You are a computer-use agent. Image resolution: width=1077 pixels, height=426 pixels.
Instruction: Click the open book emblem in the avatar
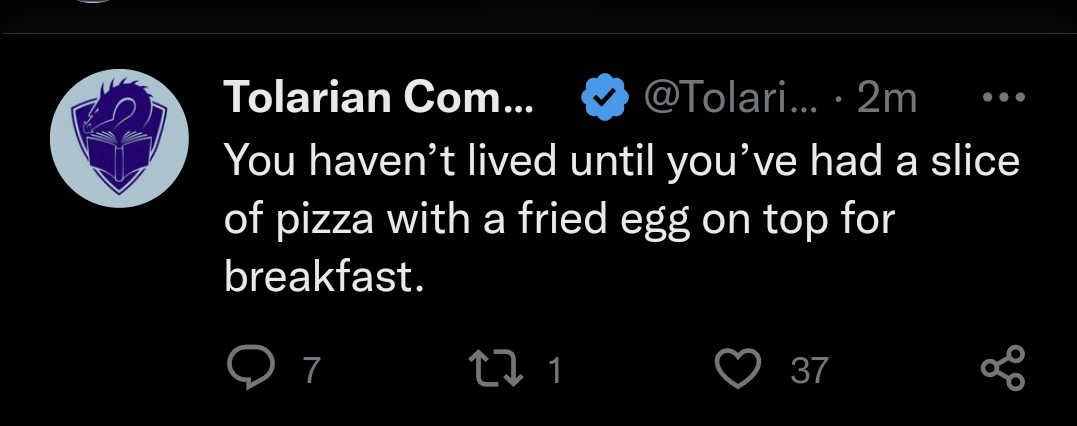(x=120, y=156)
